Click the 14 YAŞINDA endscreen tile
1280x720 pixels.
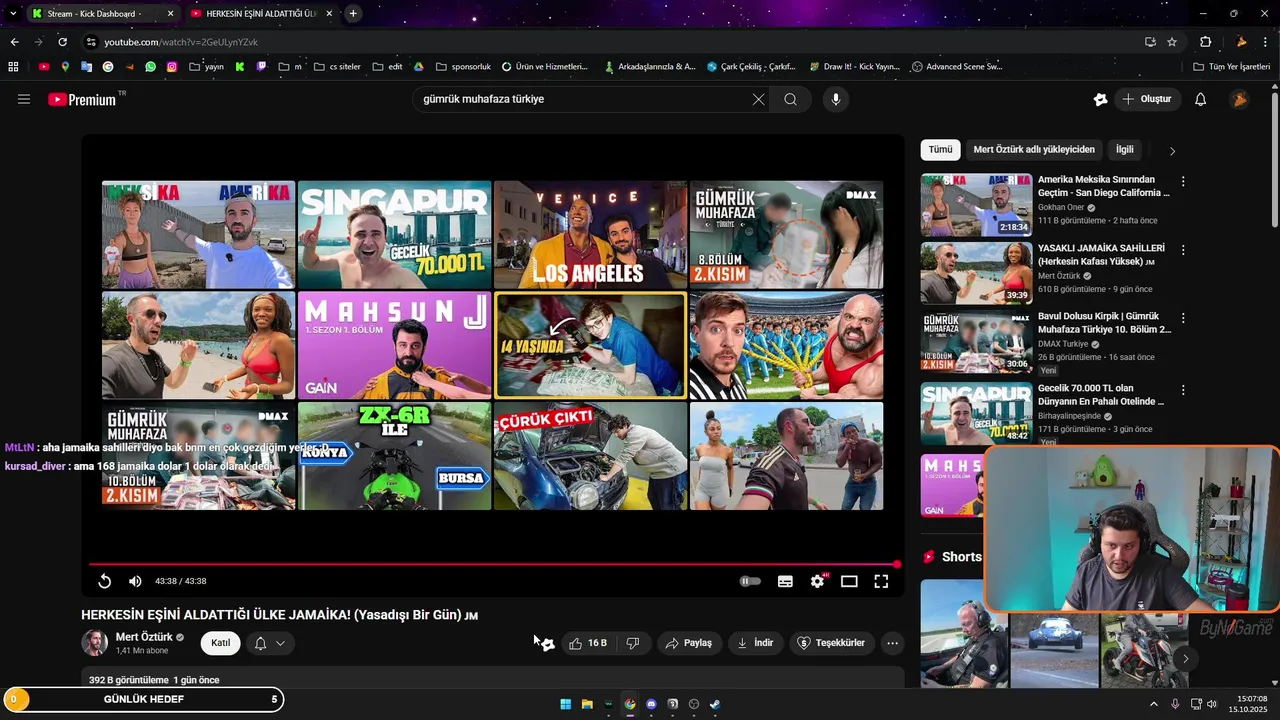(590, 345)
